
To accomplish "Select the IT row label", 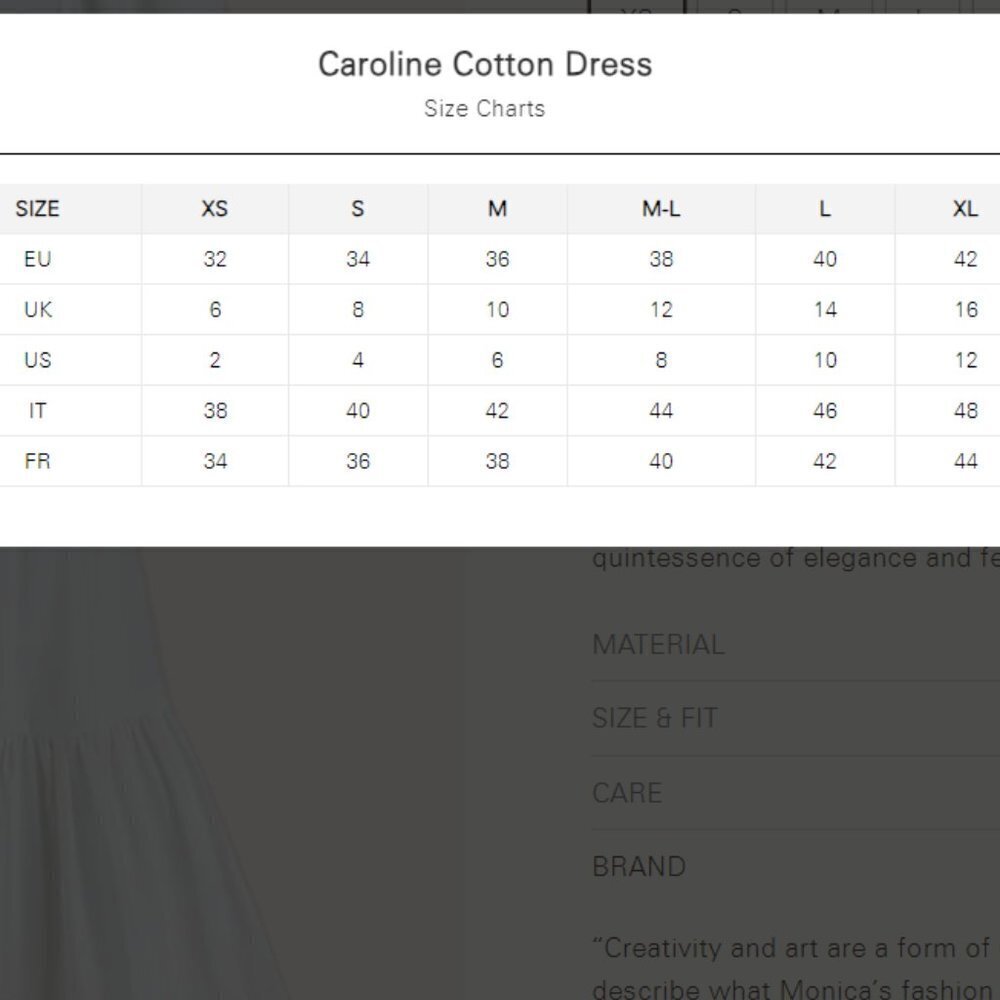I will click(x=38, y=410).
